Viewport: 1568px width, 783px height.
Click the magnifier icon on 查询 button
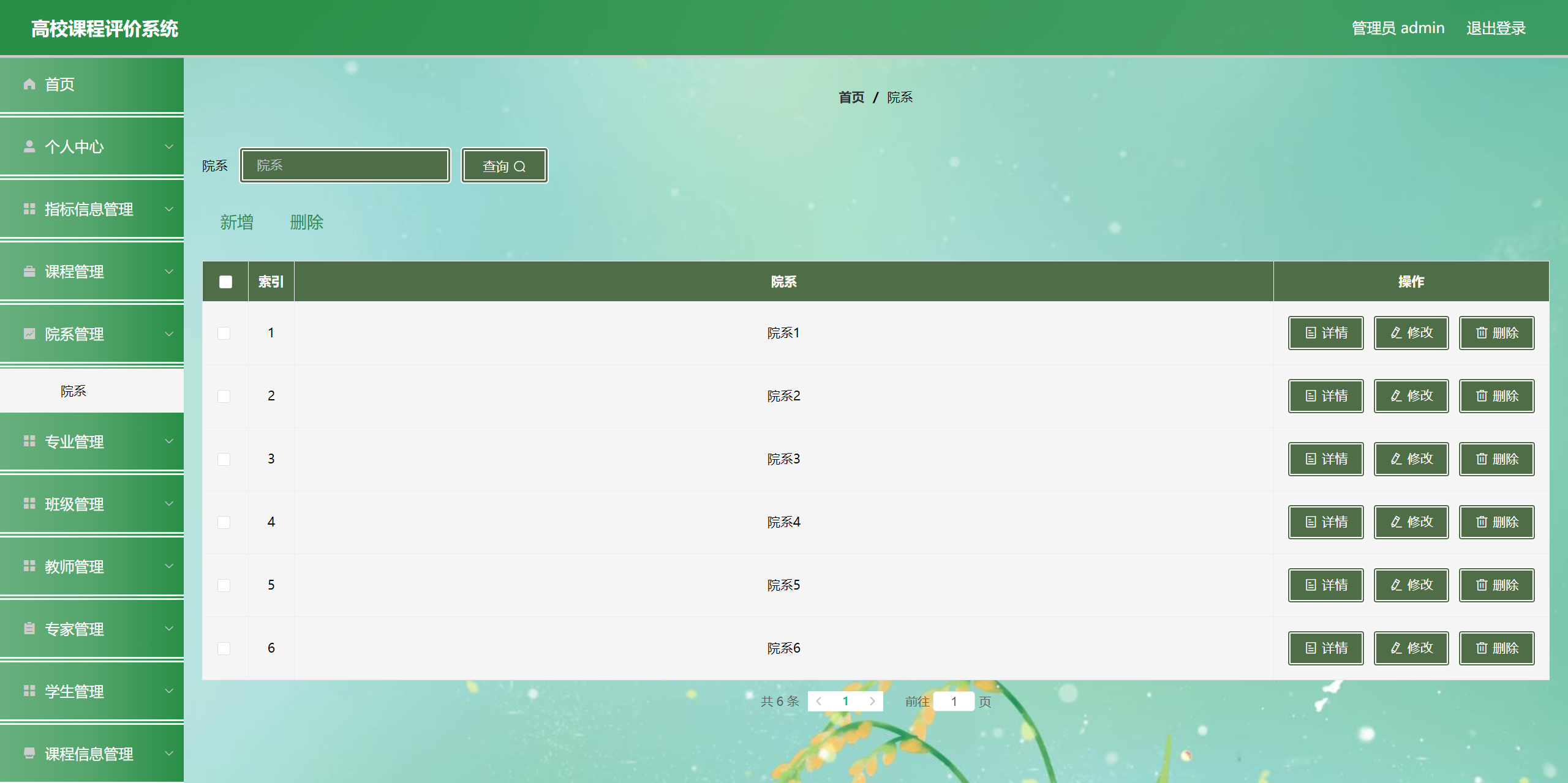(519, 167)
